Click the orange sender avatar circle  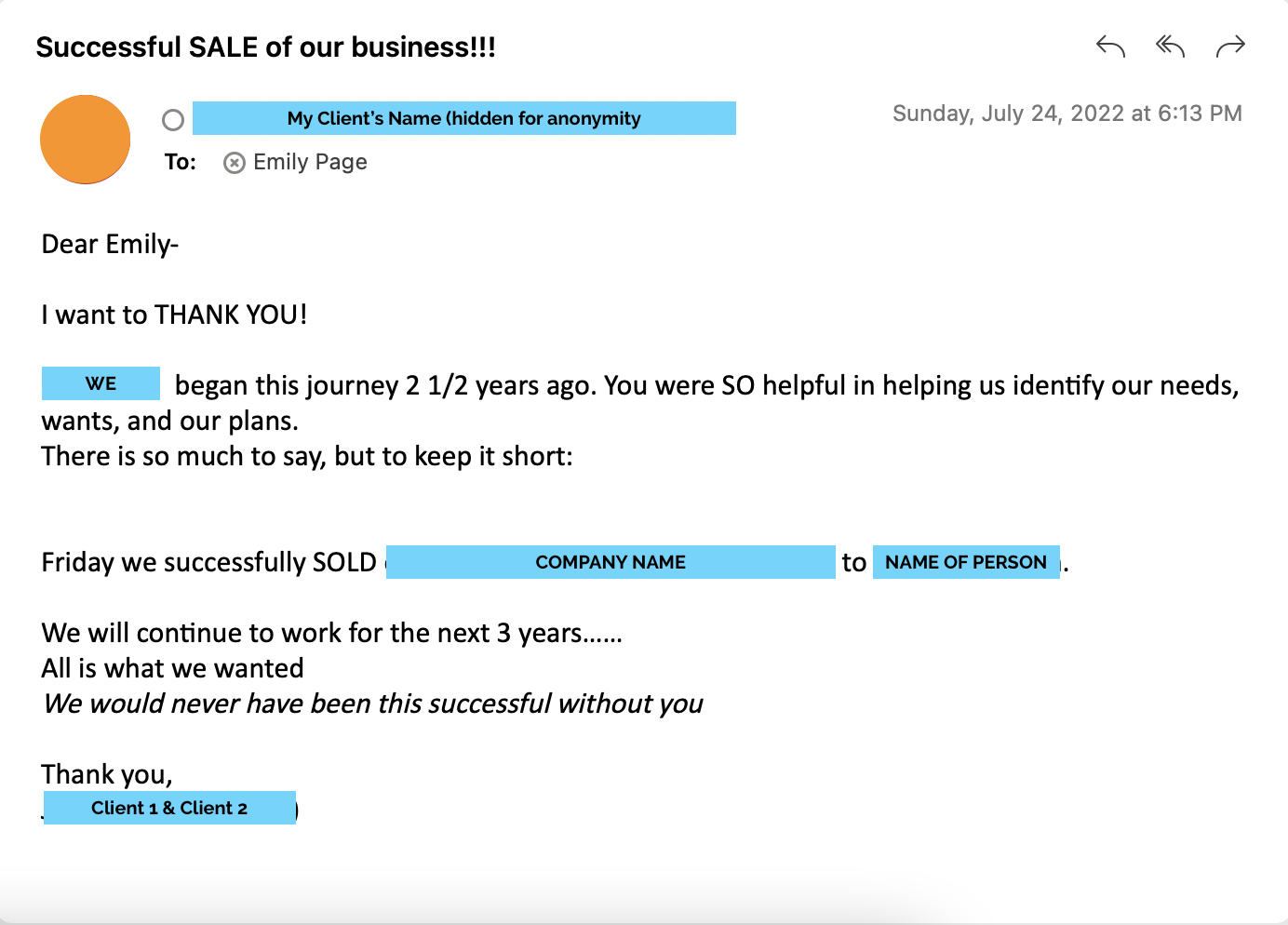tap(86, 140)
